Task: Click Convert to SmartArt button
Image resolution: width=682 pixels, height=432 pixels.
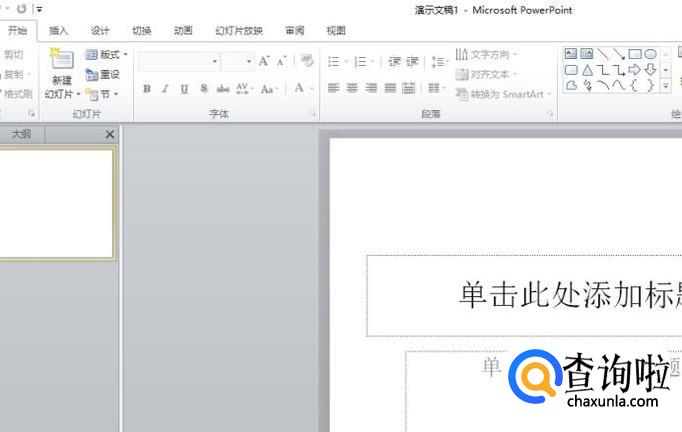Action: point(500,94)
